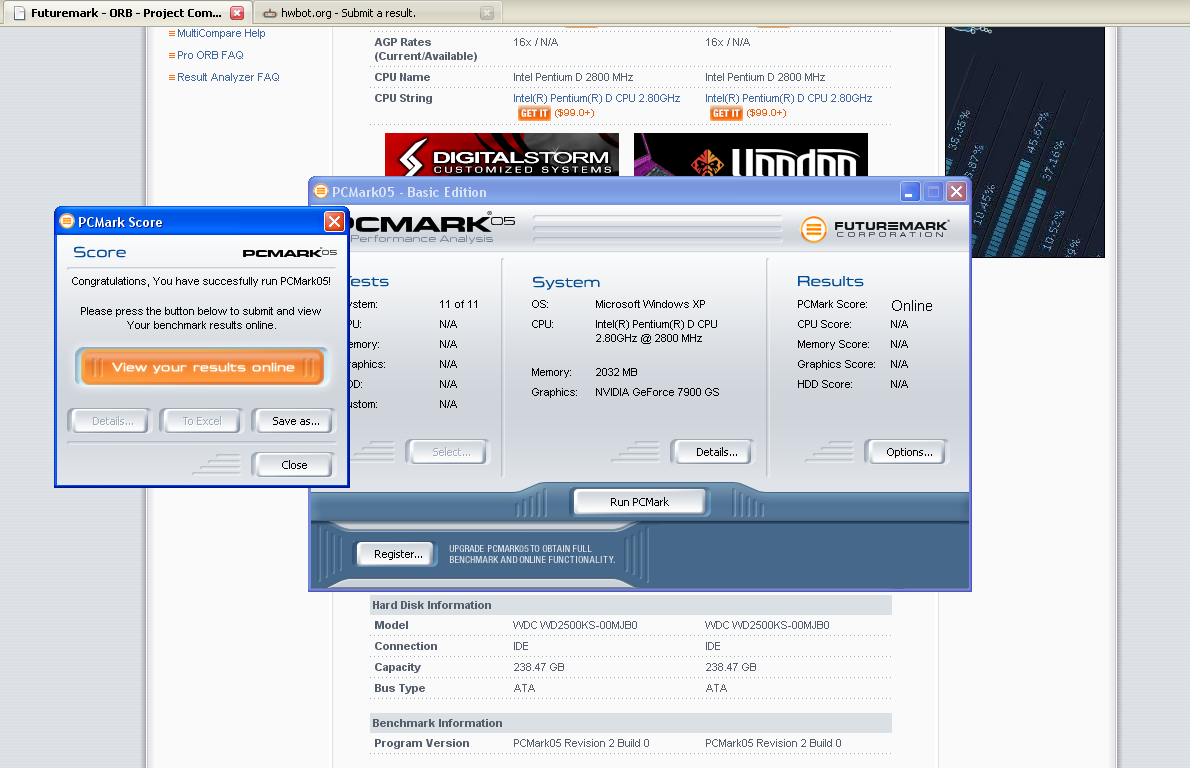Click the upgrade PCMark05 notice text
Screen dimensions: 1190x768
pyautogui.click(x=532, y=554)
